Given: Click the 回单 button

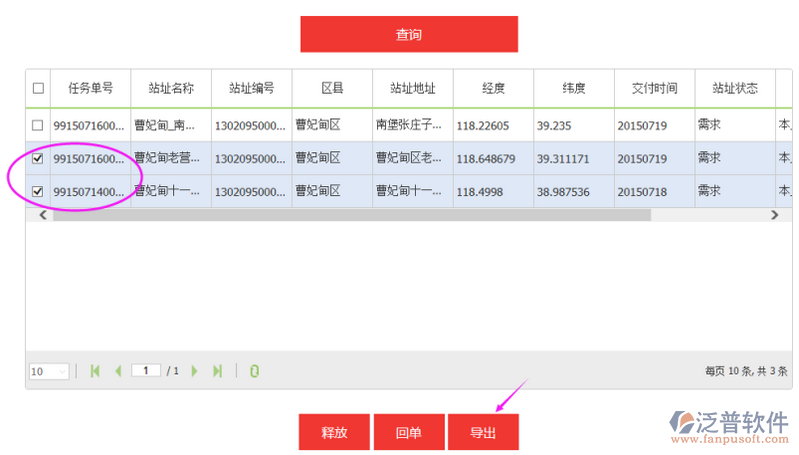Looking at the screenshot, I should pyautogui.click(x=408, y=432).
